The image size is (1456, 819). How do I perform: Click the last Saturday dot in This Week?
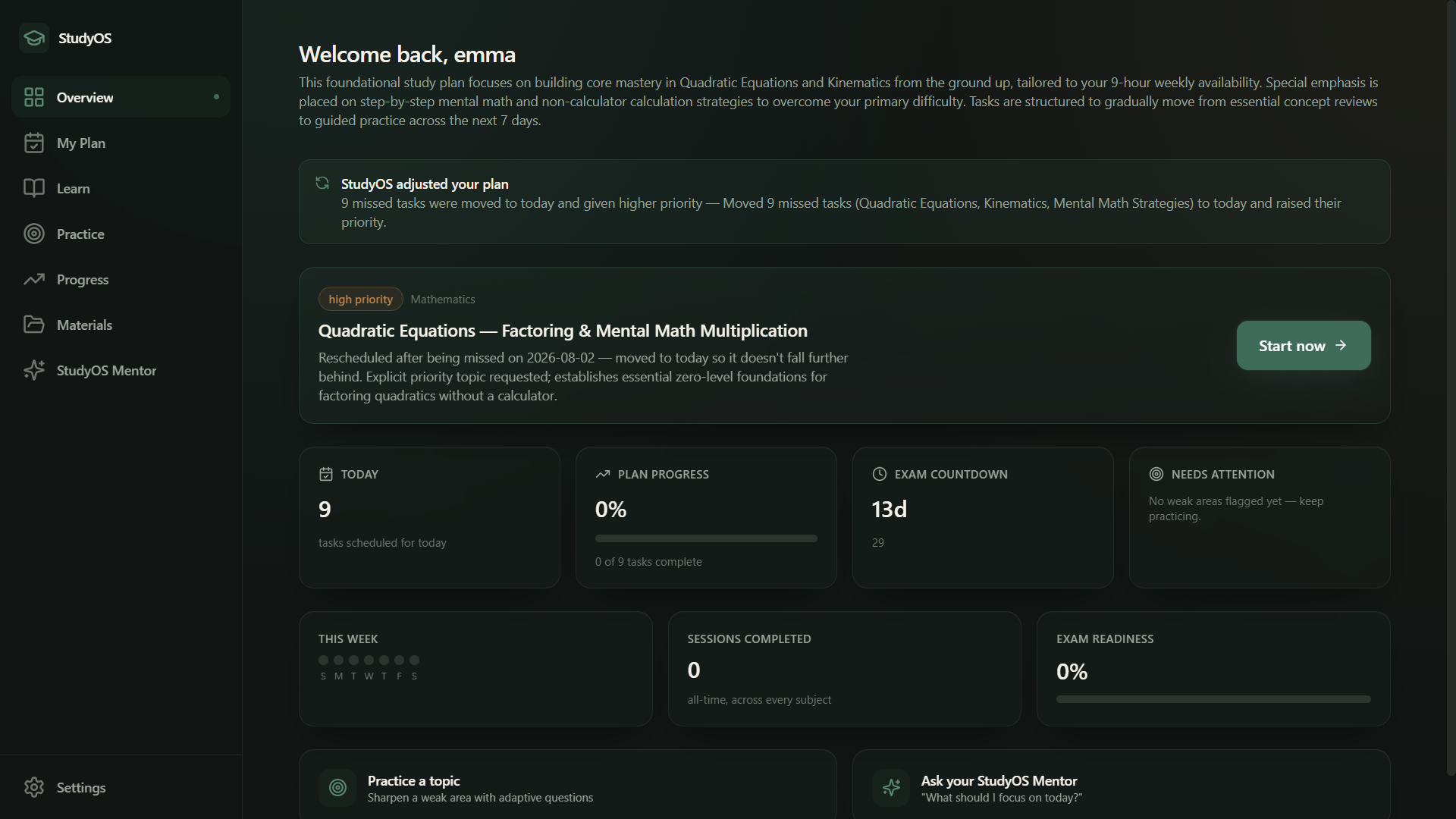point(414,660)
